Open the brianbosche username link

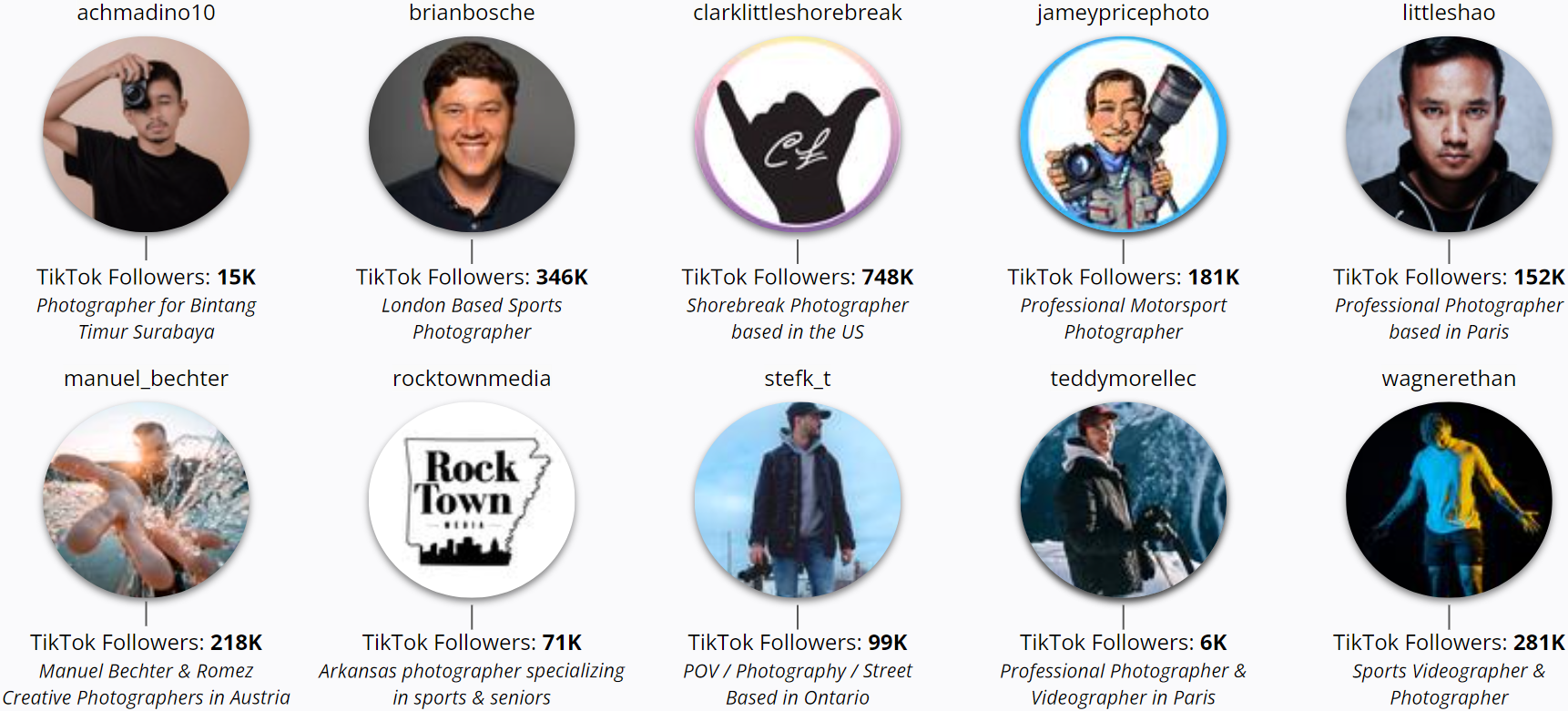[472, 13]
